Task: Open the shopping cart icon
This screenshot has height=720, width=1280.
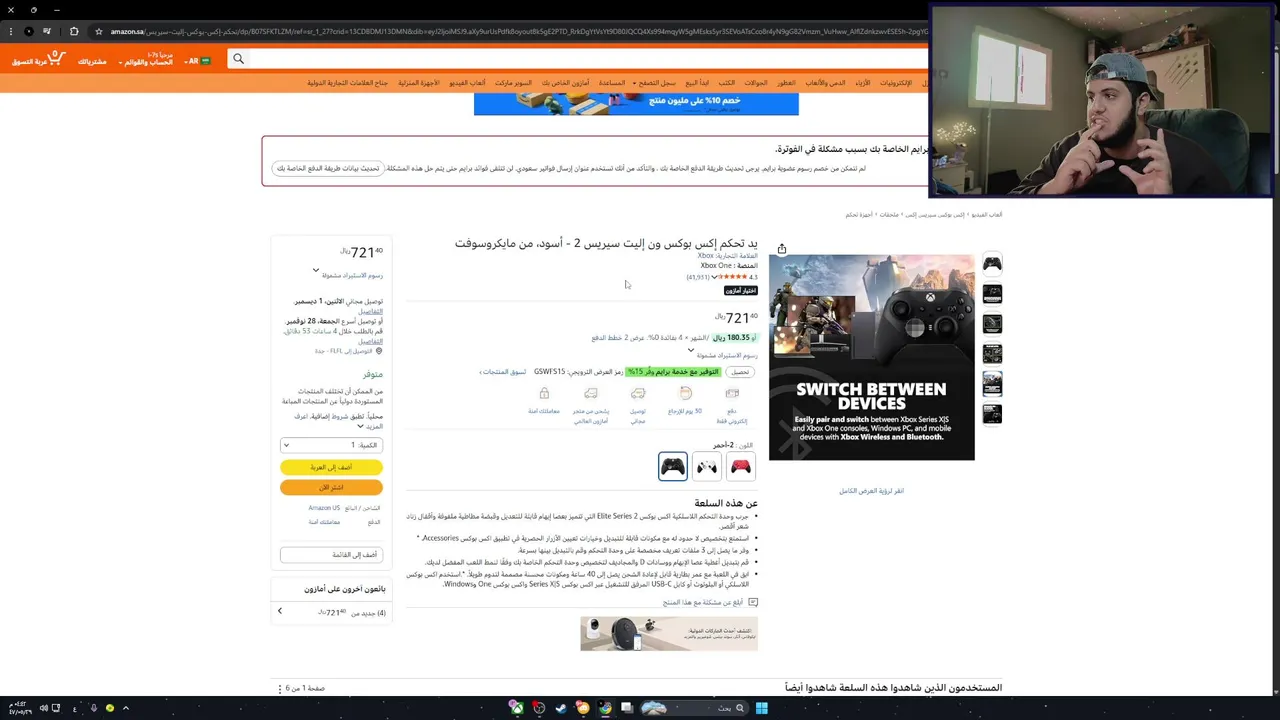Action: pos(56,58)
